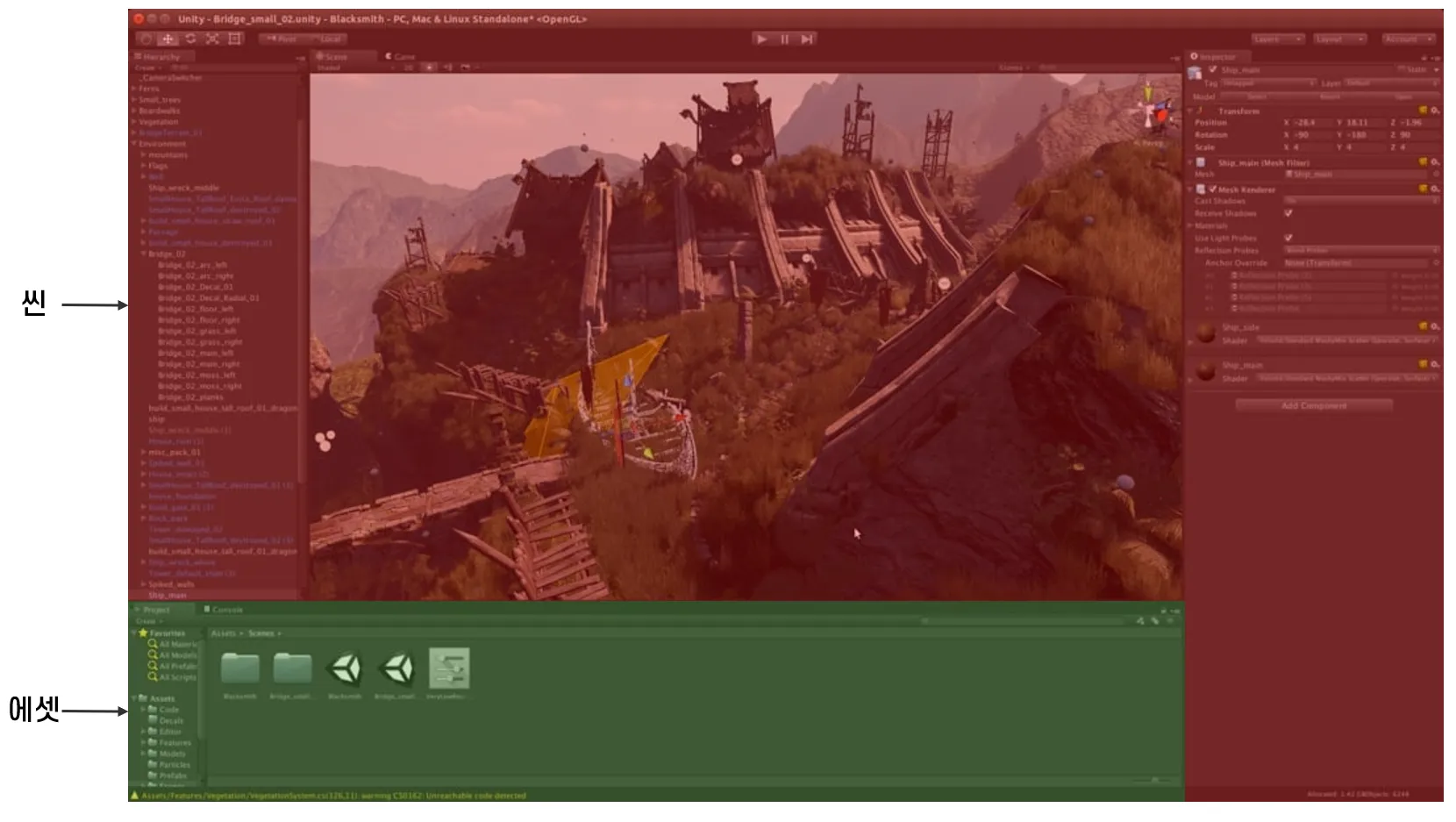This screenshot has width=1456, height=822.
Task: Click the Pause button
Action: coord(784,39)
